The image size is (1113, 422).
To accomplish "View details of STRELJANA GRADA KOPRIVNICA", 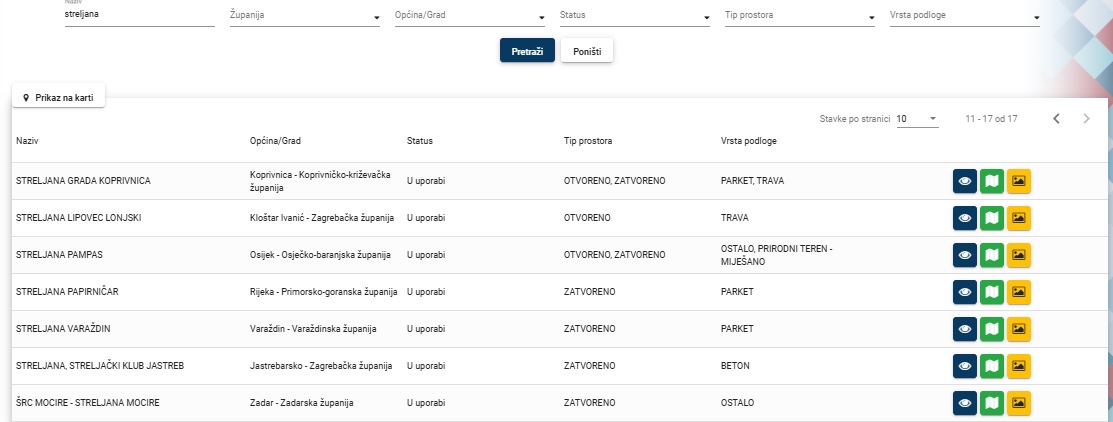I will click(x=965, y=181).
